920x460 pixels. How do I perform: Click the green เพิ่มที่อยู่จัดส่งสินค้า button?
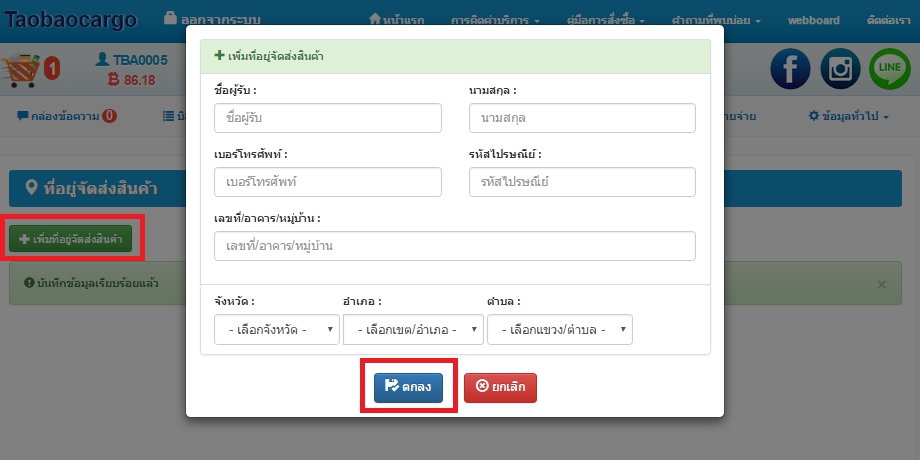70,240
